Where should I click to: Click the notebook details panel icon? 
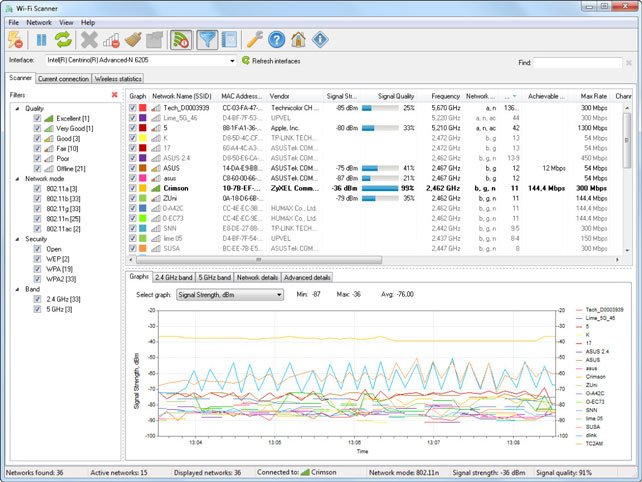(229, 40)
